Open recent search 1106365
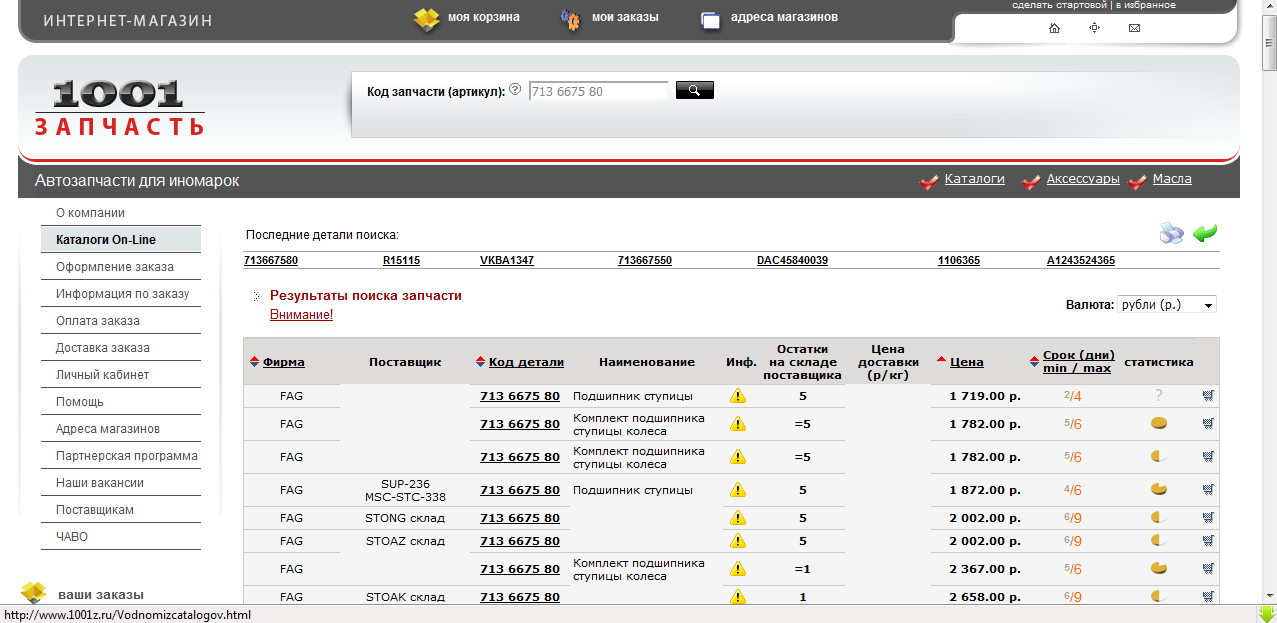 click(959, 260)
